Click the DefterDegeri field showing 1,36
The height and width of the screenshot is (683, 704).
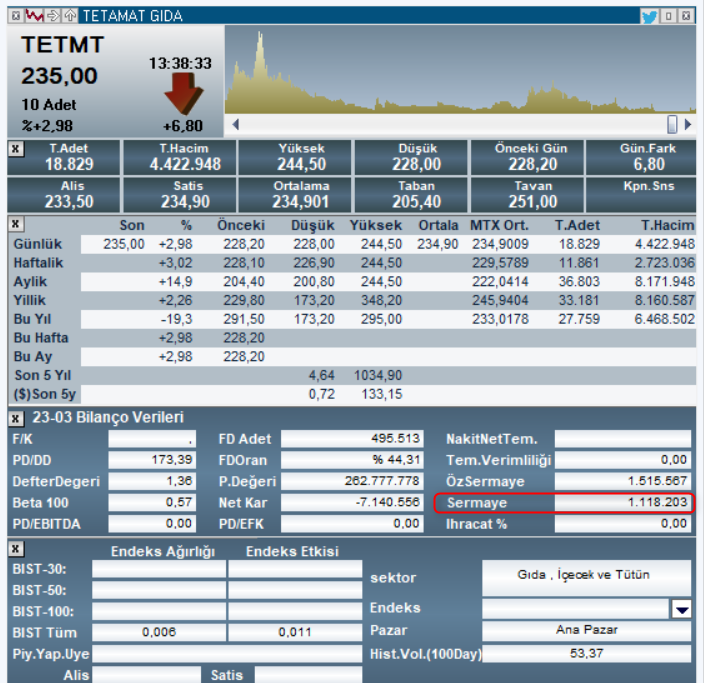pyautogui.click(x=152, y=481)
